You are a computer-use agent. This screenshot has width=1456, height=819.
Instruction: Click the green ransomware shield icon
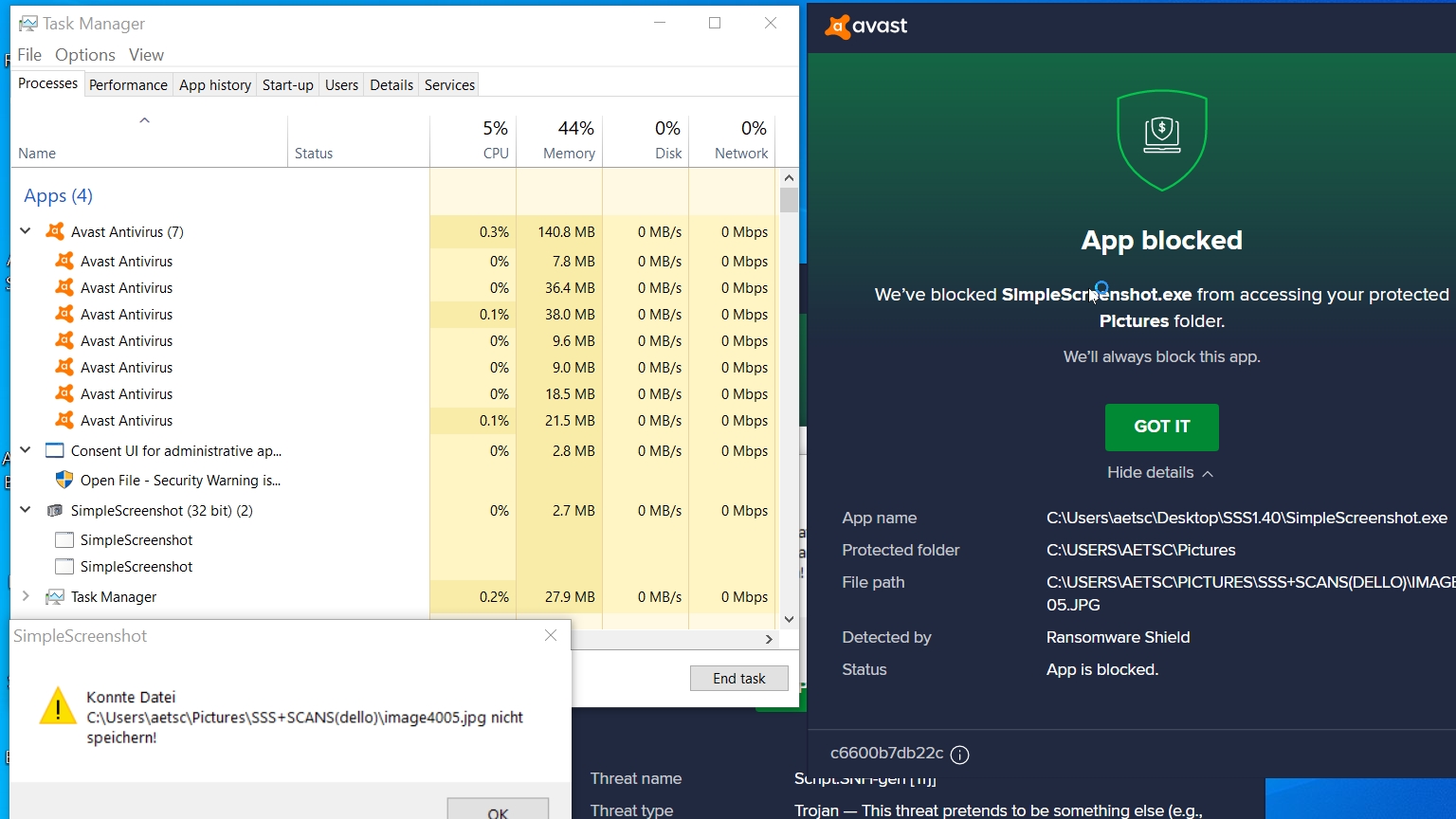(1161, 140)
